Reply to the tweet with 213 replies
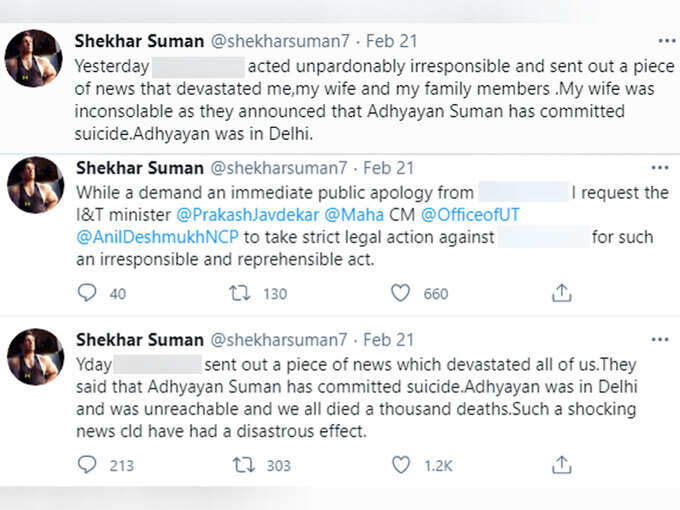 pos(87,464)
